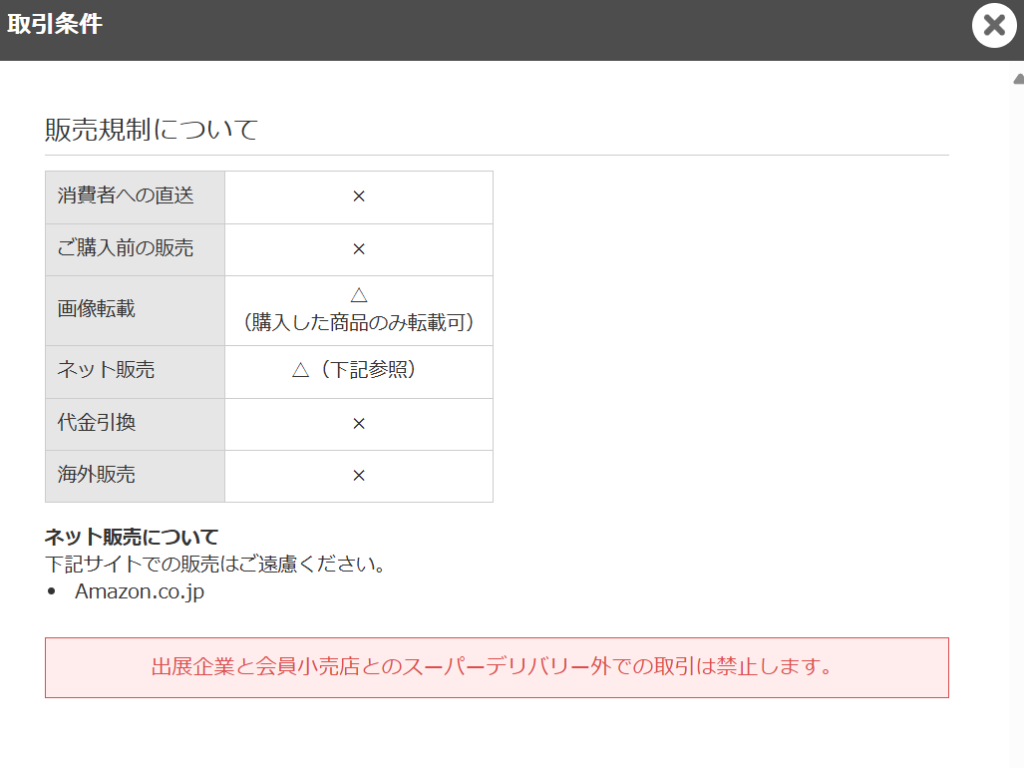
Task: Click the scrollbar up arrow
Action: [1017, 78]
